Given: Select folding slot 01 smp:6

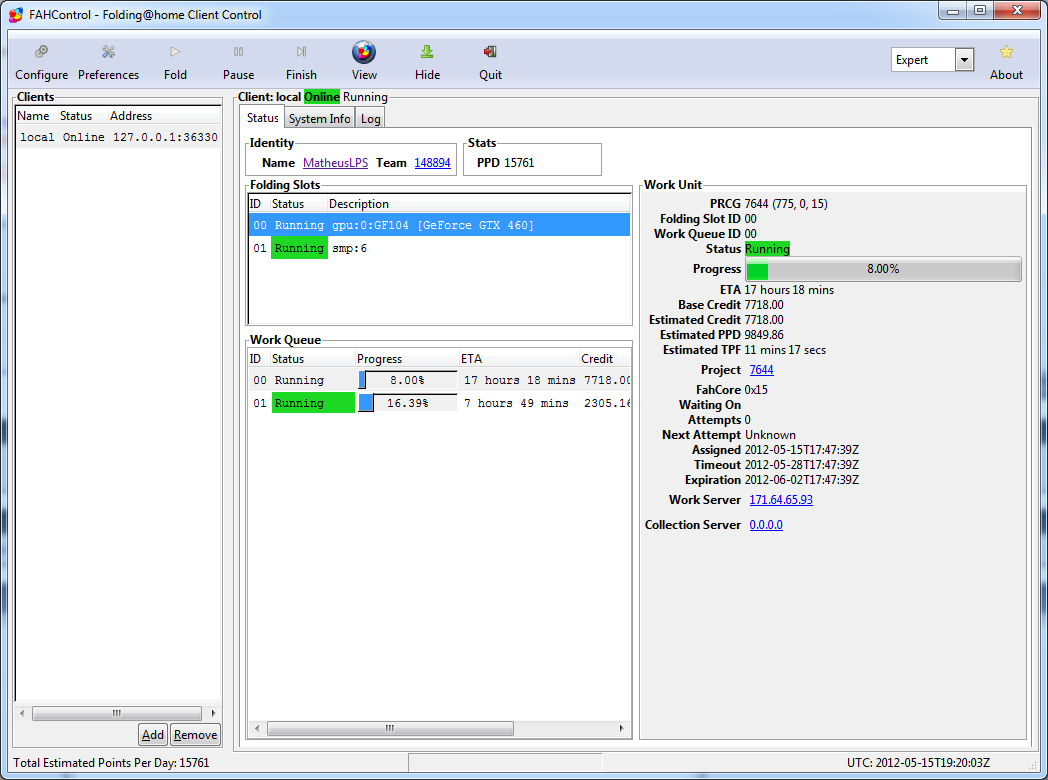Looking at the screenshot, I should coord(439,248).
